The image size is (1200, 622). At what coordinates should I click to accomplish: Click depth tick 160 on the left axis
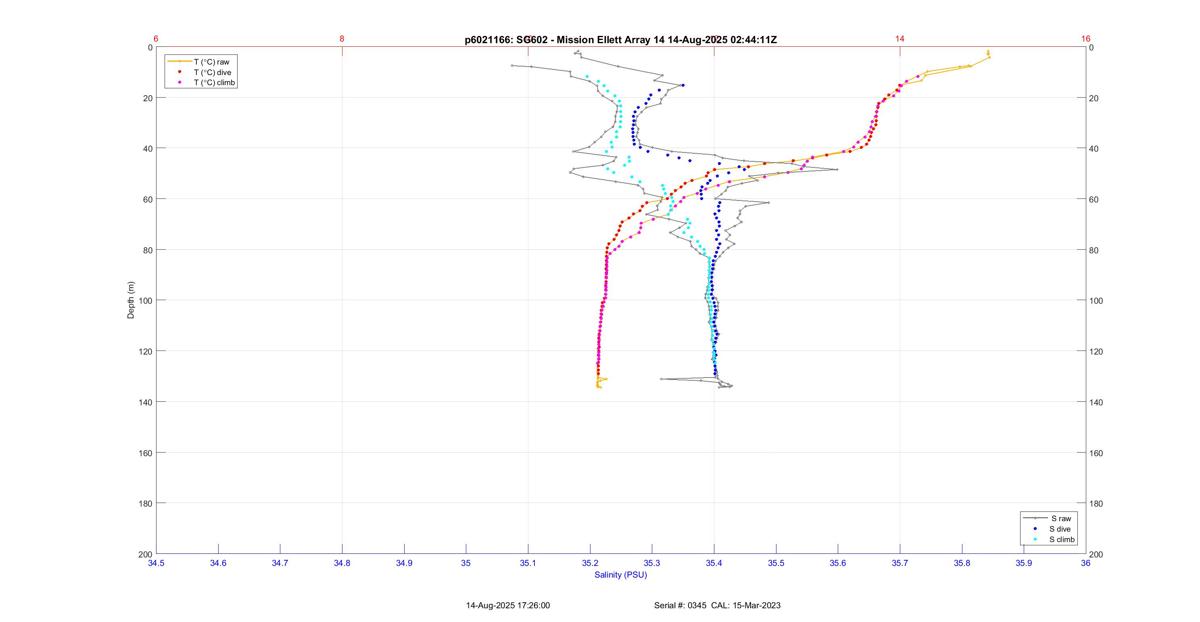(x=146, y=452)
